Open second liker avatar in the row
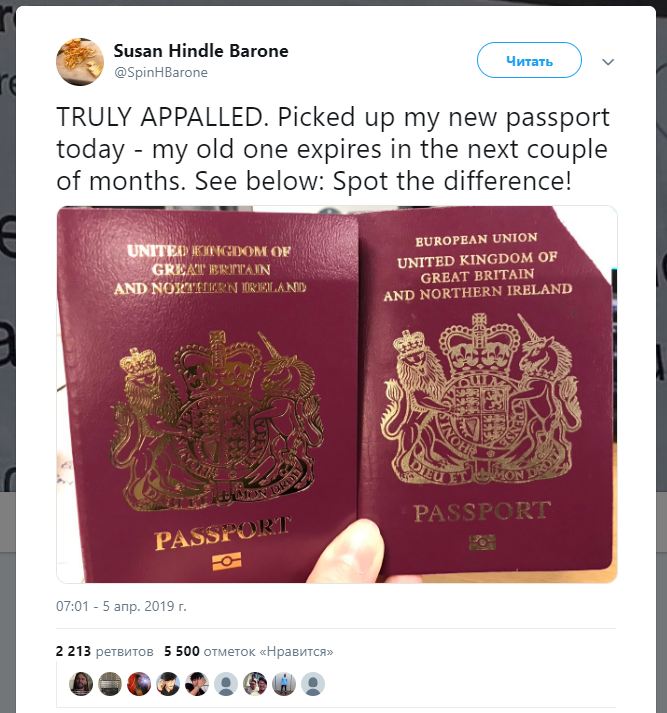The image size is (667, 713). [x=110, y=684]
